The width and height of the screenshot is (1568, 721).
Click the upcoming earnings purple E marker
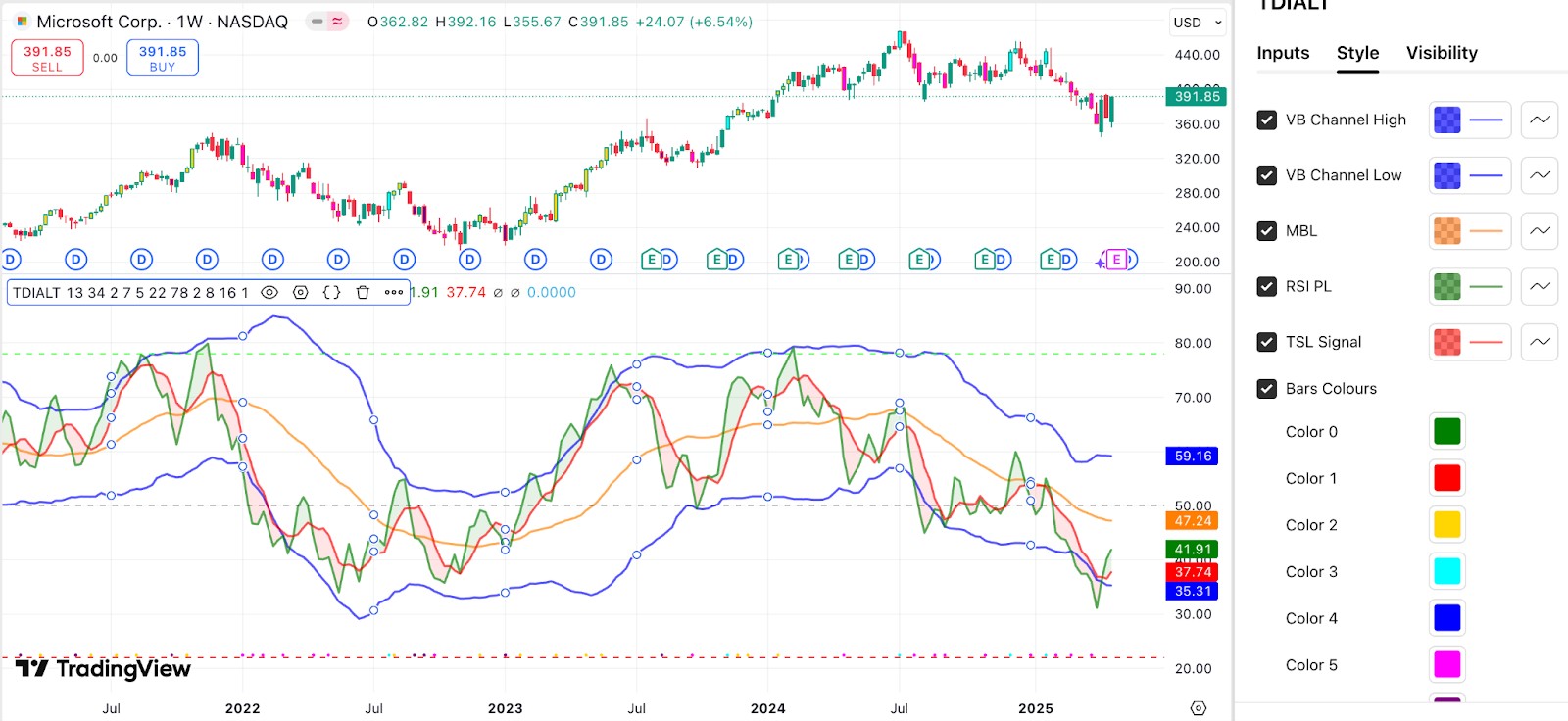coord(1116,260)
